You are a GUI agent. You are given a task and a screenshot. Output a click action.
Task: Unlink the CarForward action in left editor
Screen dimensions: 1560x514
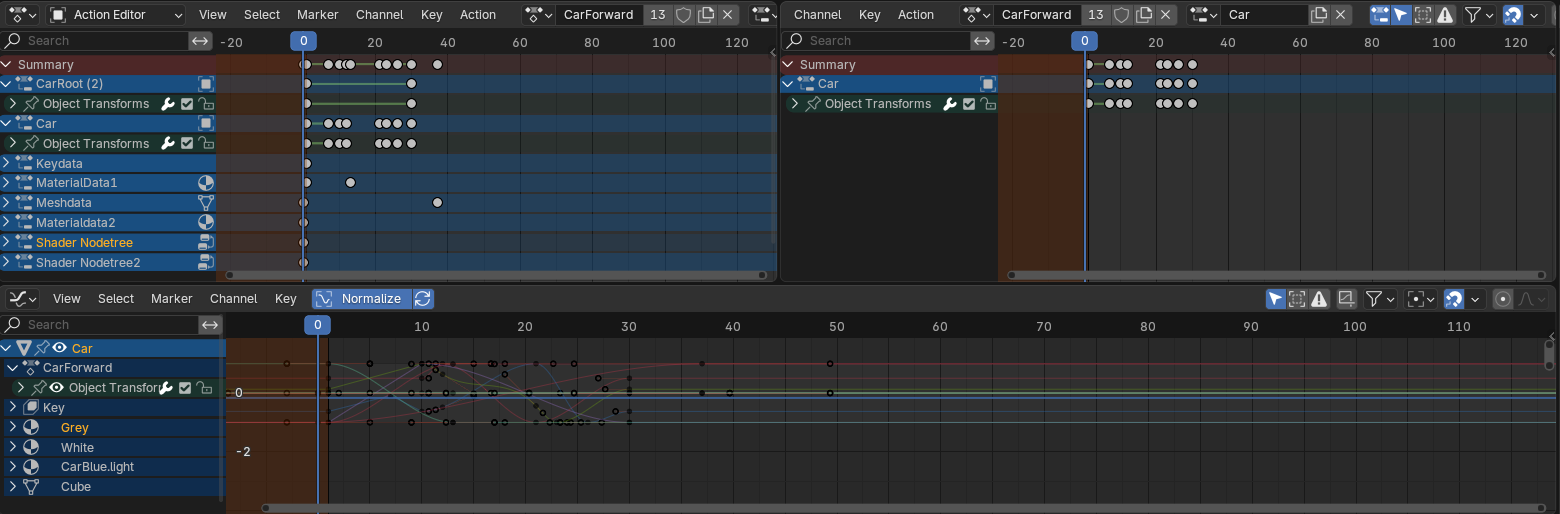tap(728, 15)
